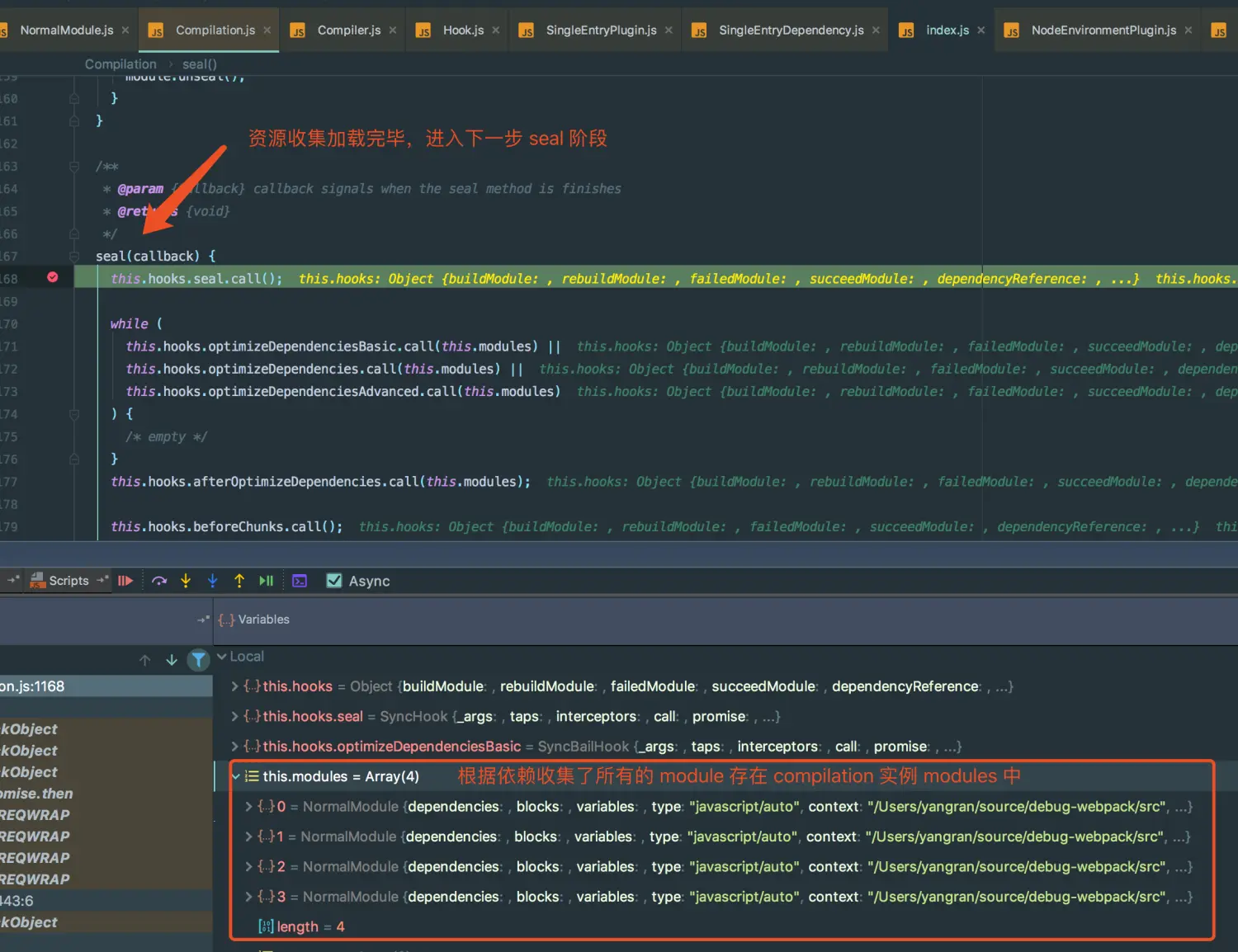Image resolution: width=1238 pixels, height=952 pixels.
Task: Toggle the Async checkbox
Action: pyautogui.click(x=334, y=581)
